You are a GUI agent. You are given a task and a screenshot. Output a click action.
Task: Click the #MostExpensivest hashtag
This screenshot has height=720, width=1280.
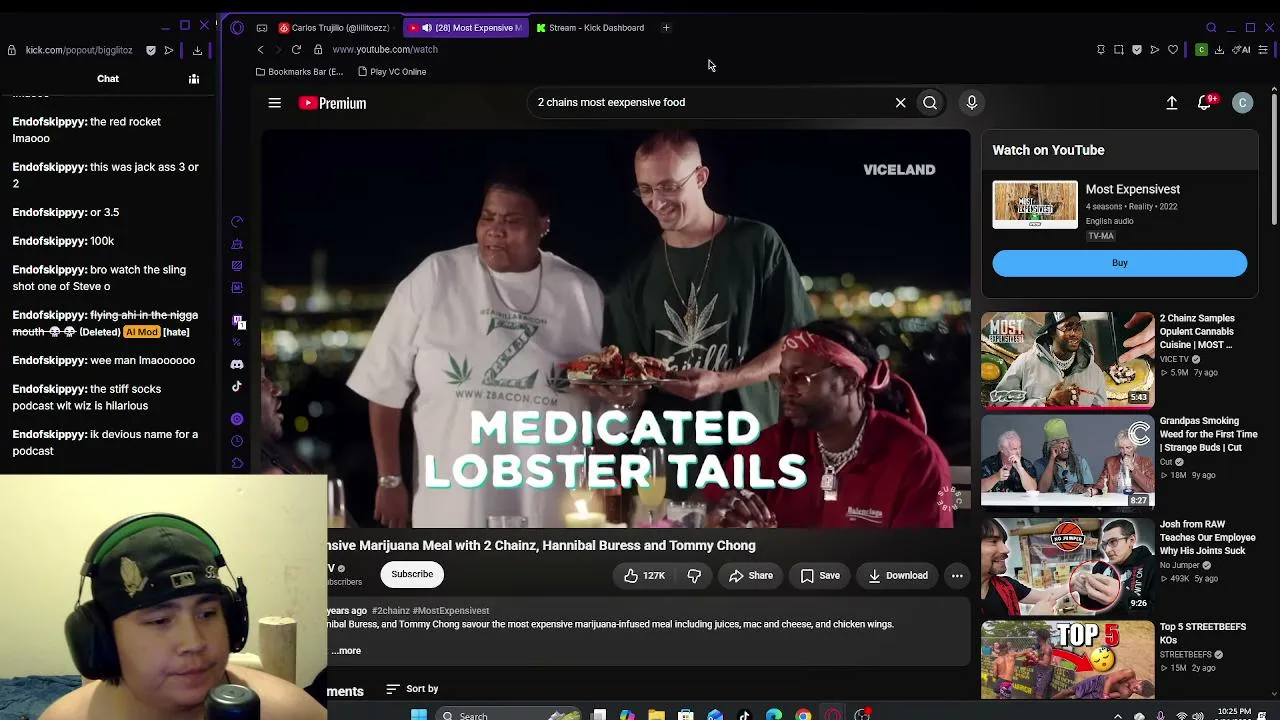[x=451, y=611]
